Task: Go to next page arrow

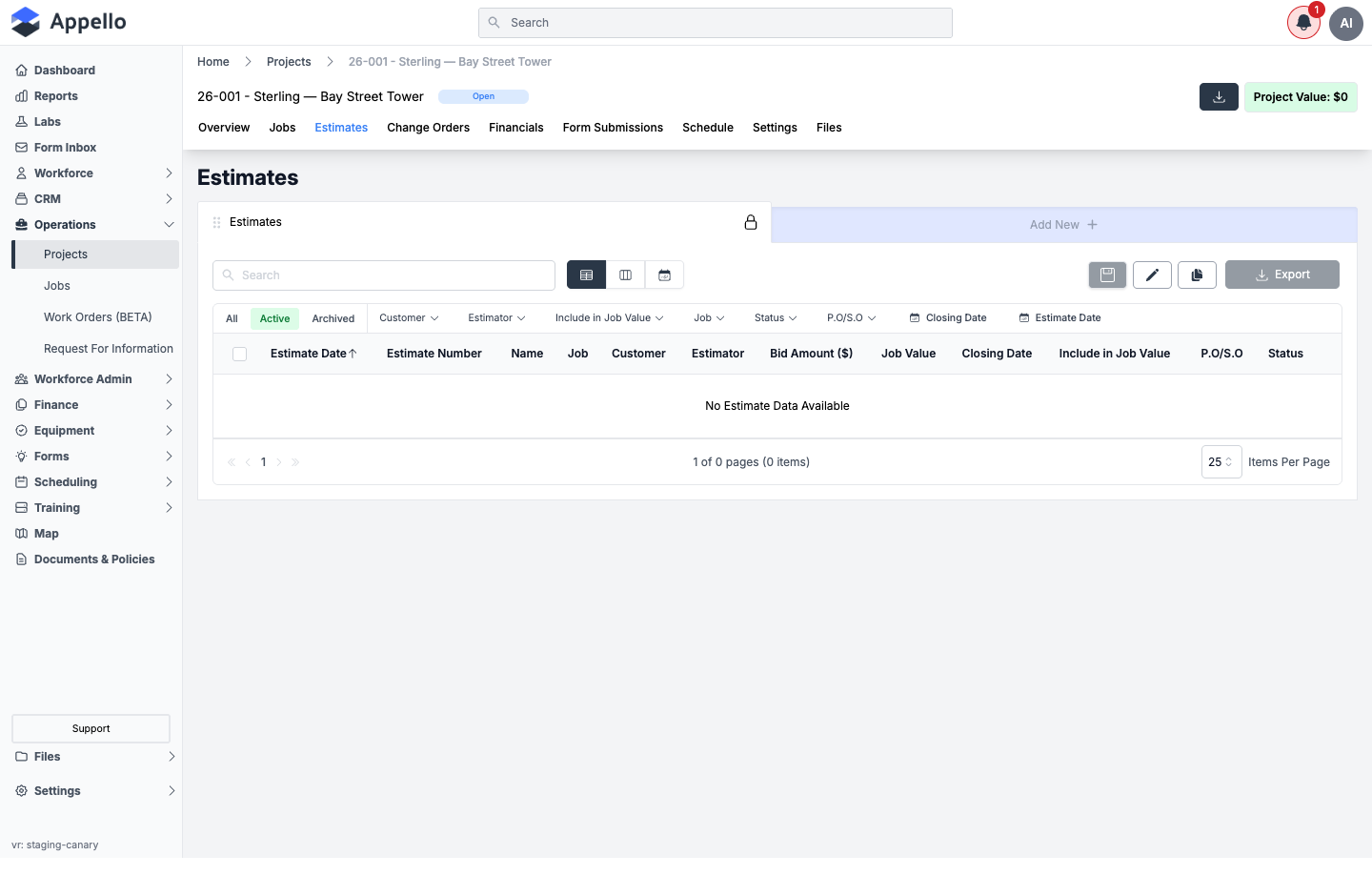Action: click(x=279, y=462)
